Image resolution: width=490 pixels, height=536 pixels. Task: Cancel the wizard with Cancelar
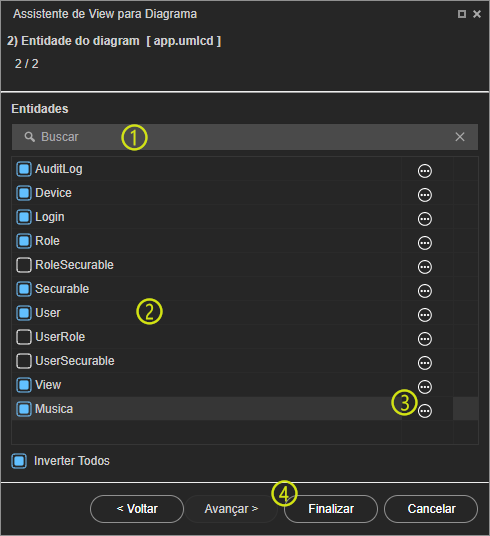point(431,509)
